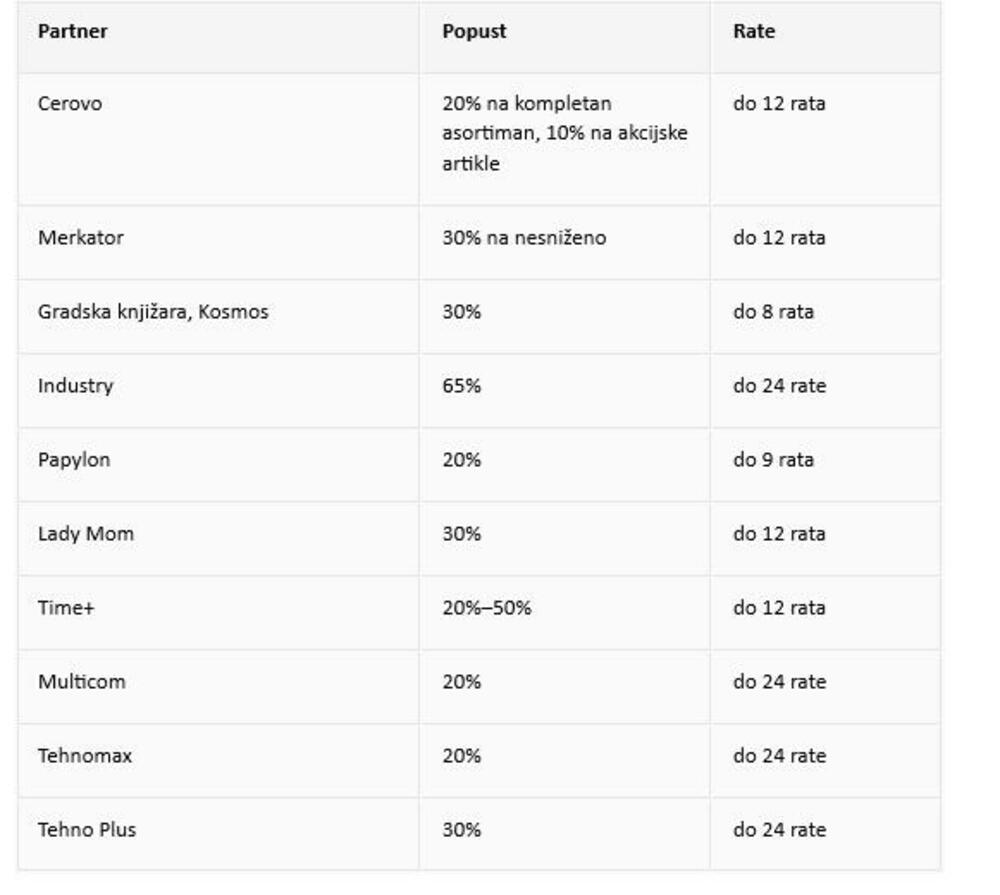Click the 30% na nesniženo cell

pyautogui.click(x=524, y=238)
